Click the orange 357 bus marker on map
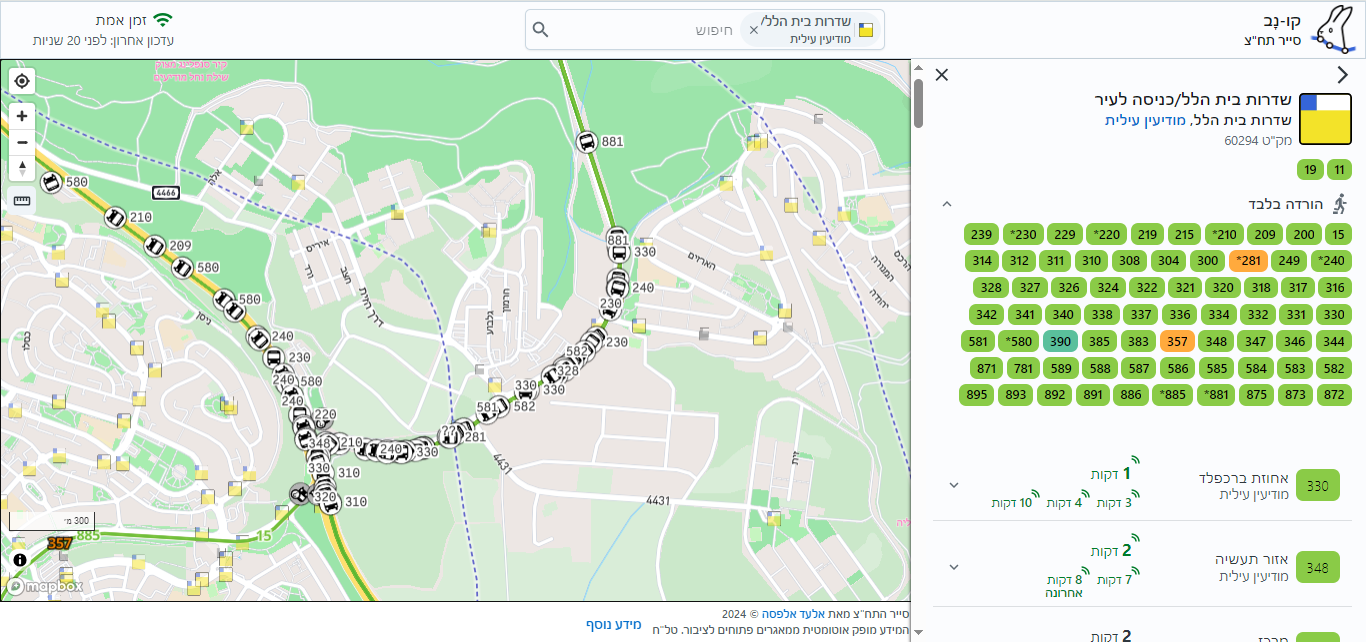The image size is (1366, 642). pos(59,543)
